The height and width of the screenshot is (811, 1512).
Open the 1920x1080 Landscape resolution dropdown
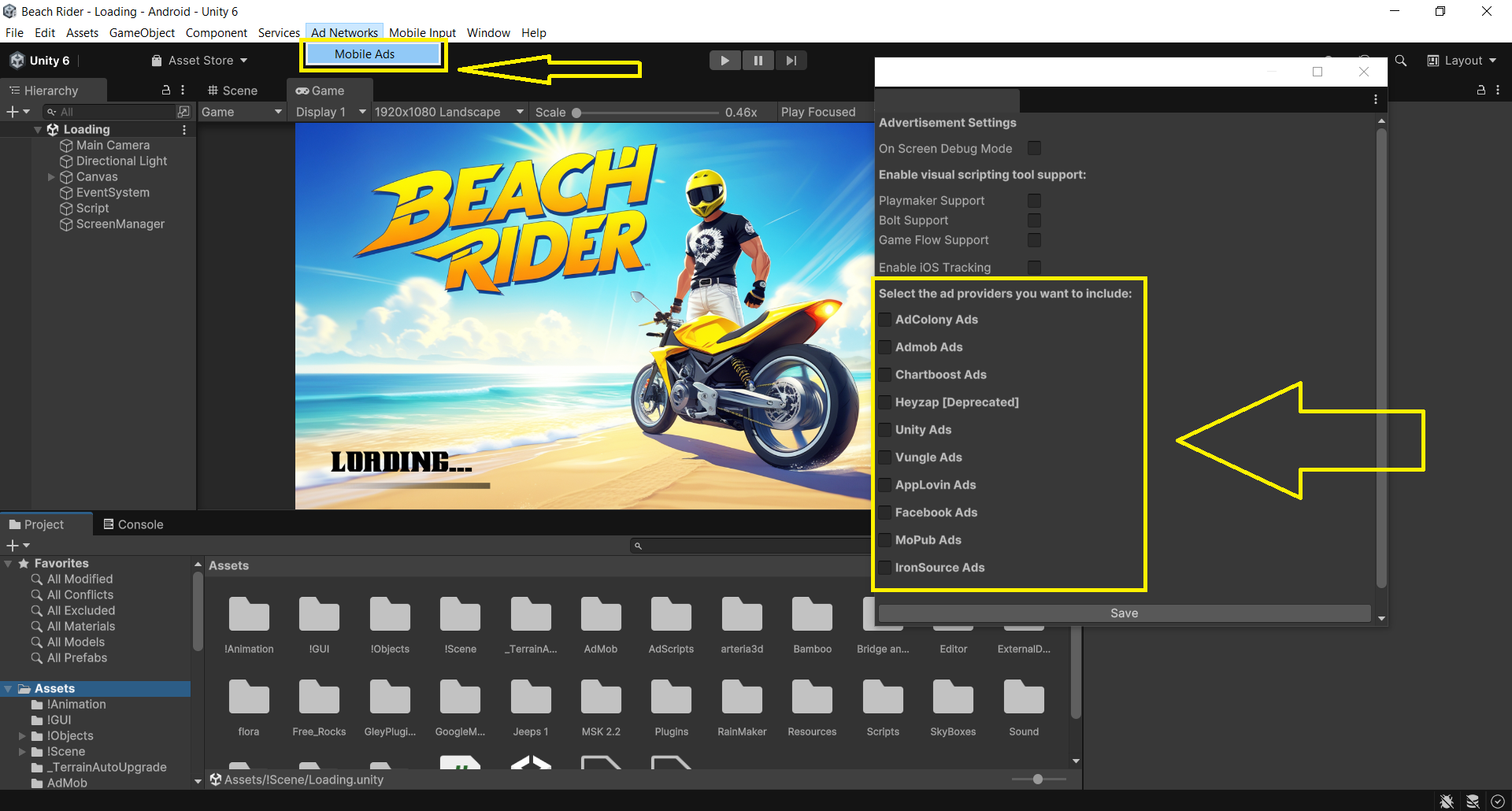click(448, 112)
